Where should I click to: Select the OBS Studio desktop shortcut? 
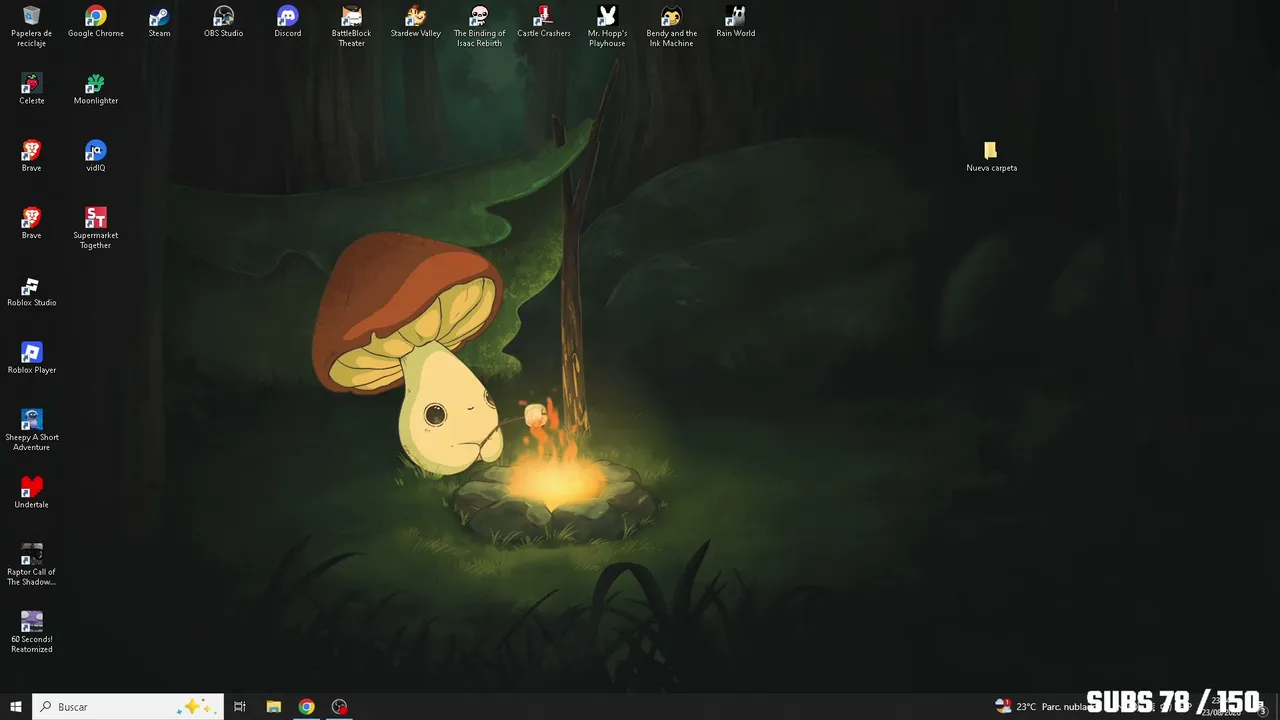tap(224, 21)
